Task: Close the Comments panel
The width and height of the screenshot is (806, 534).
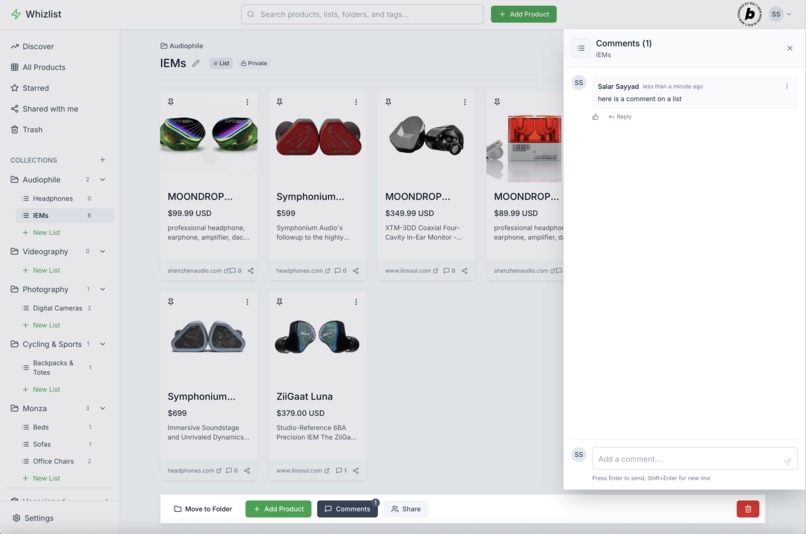Action: [x=790, y=48]
